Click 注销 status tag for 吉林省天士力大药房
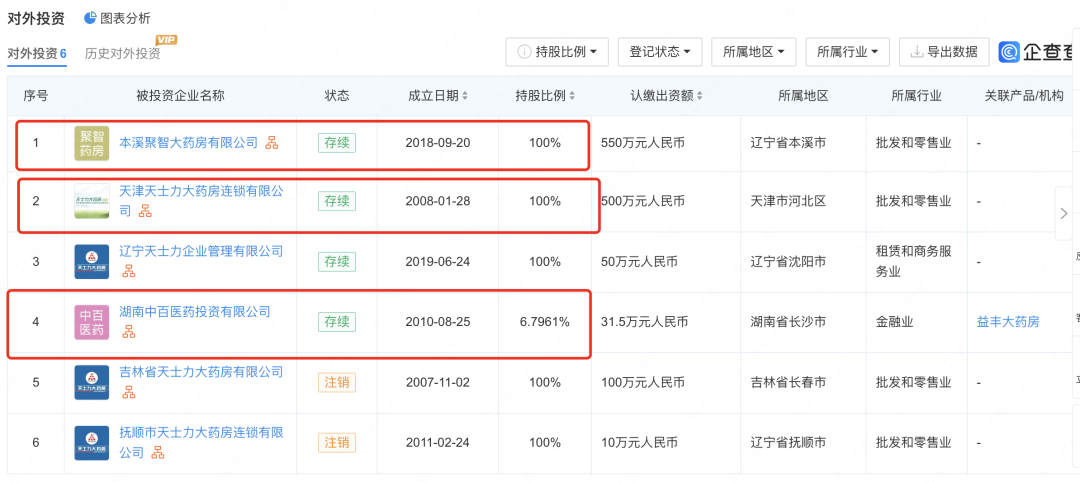1080x482 pixels. tap(337, 382)
